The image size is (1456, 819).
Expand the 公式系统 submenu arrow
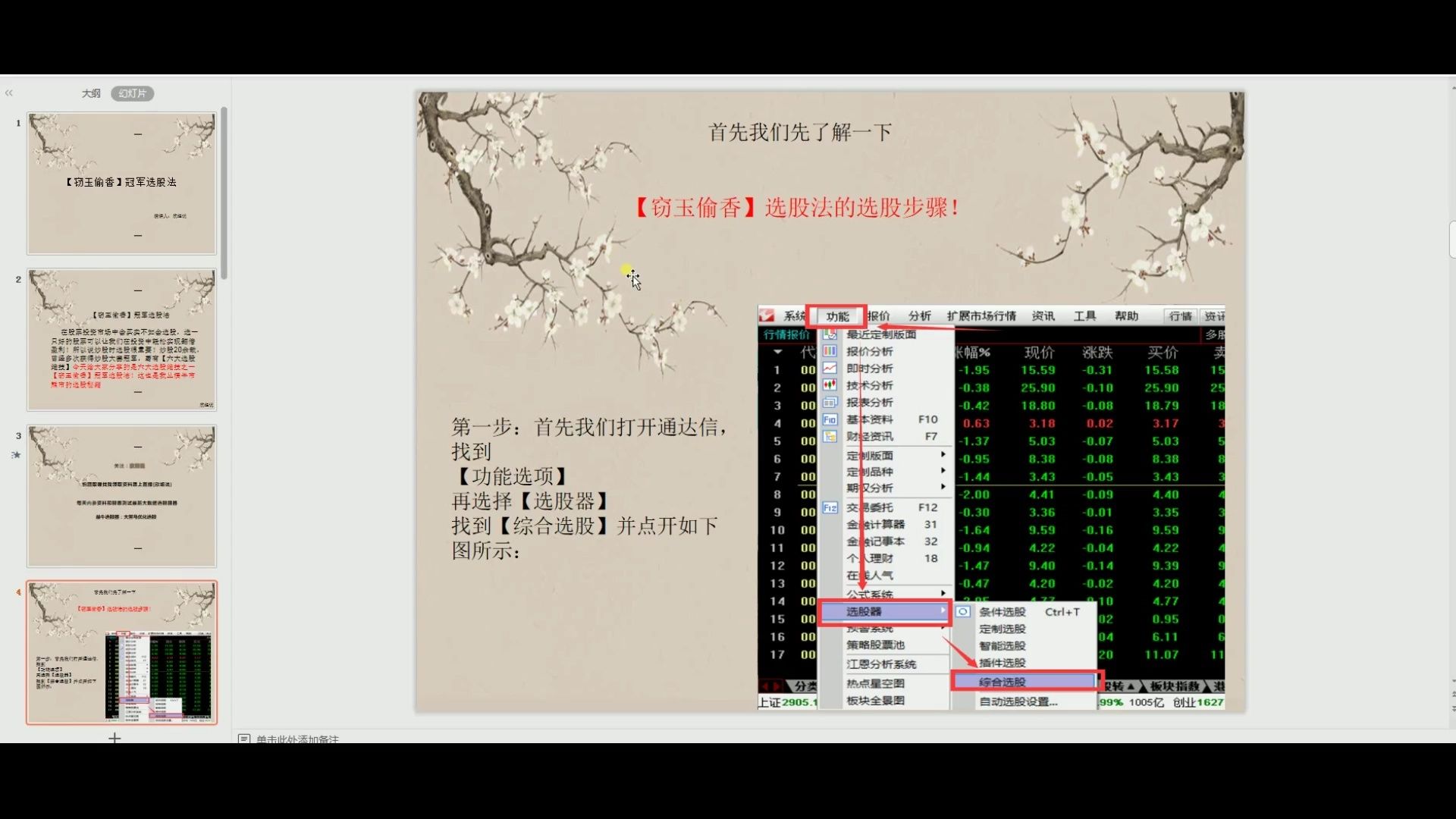pyautogui.click(x=943, y=593)
